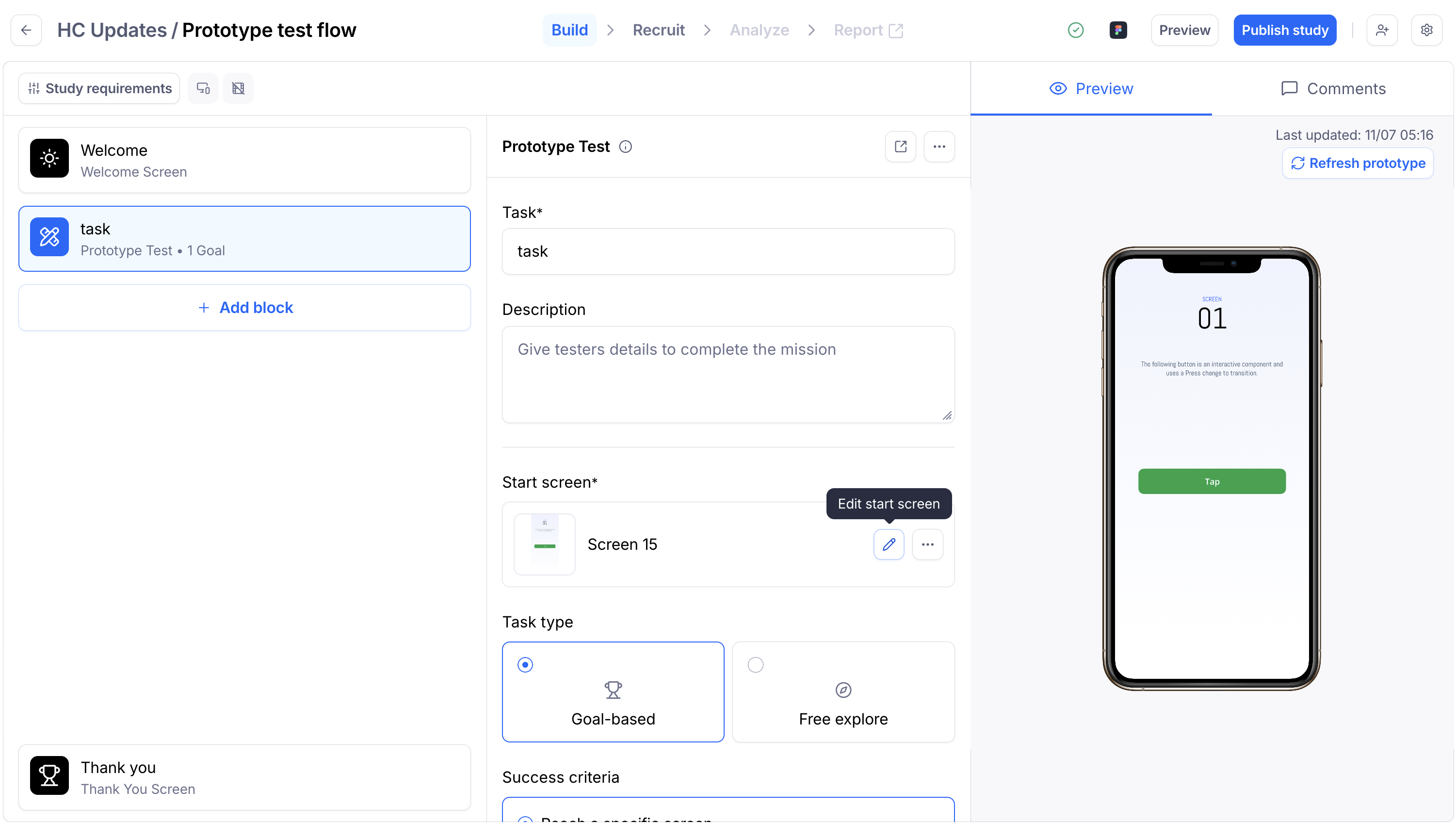Click the description resize handle
The width and height of the screenshot is (1456, 823).
(947, 416)
